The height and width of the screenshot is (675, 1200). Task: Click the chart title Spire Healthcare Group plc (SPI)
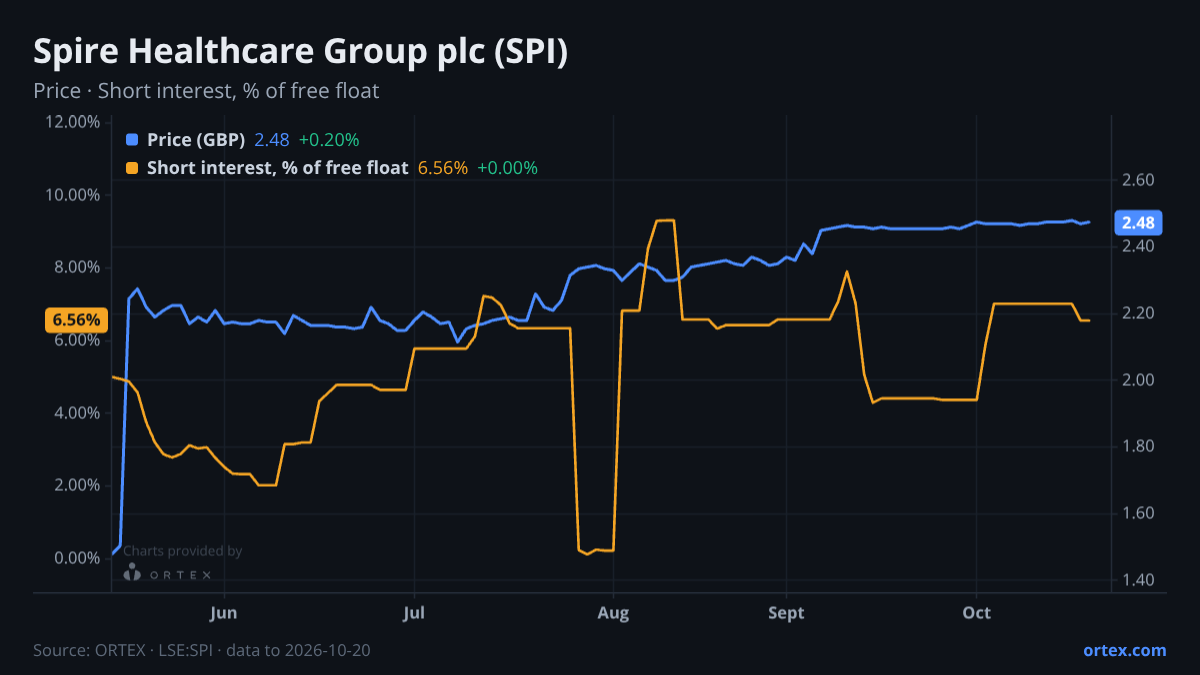tap(301, 52)
